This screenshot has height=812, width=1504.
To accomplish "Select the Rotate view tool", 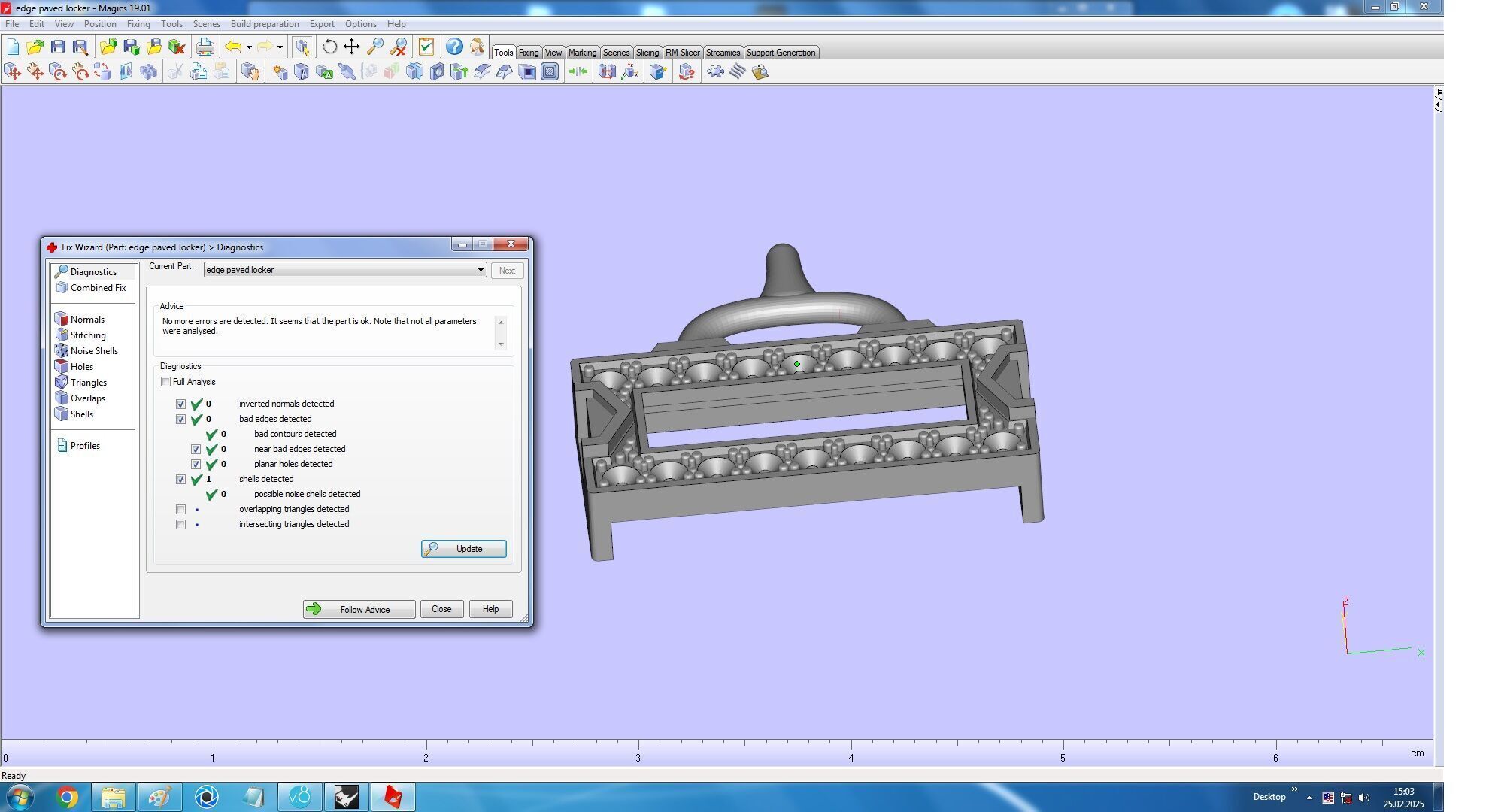I will point(329,47).
